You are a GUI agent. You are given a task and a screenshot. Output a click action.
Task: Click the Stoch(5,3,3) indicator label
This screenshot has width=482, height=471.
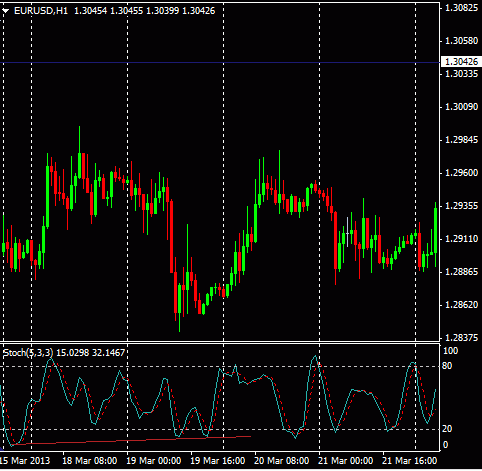[28, 353]
